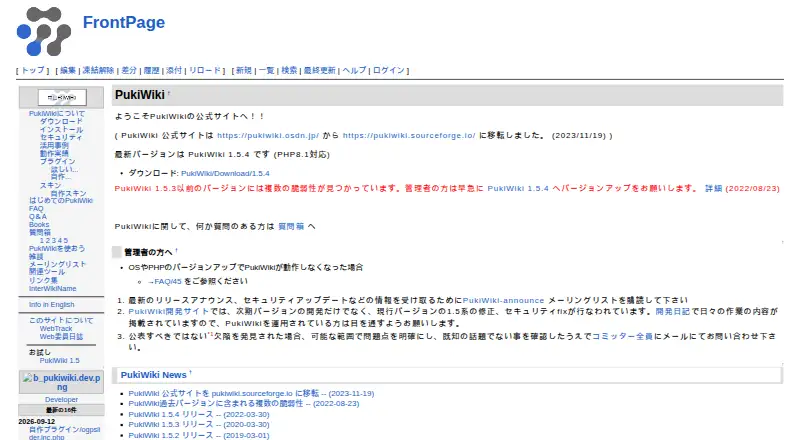Create a new page with 新規

point(244,70)
